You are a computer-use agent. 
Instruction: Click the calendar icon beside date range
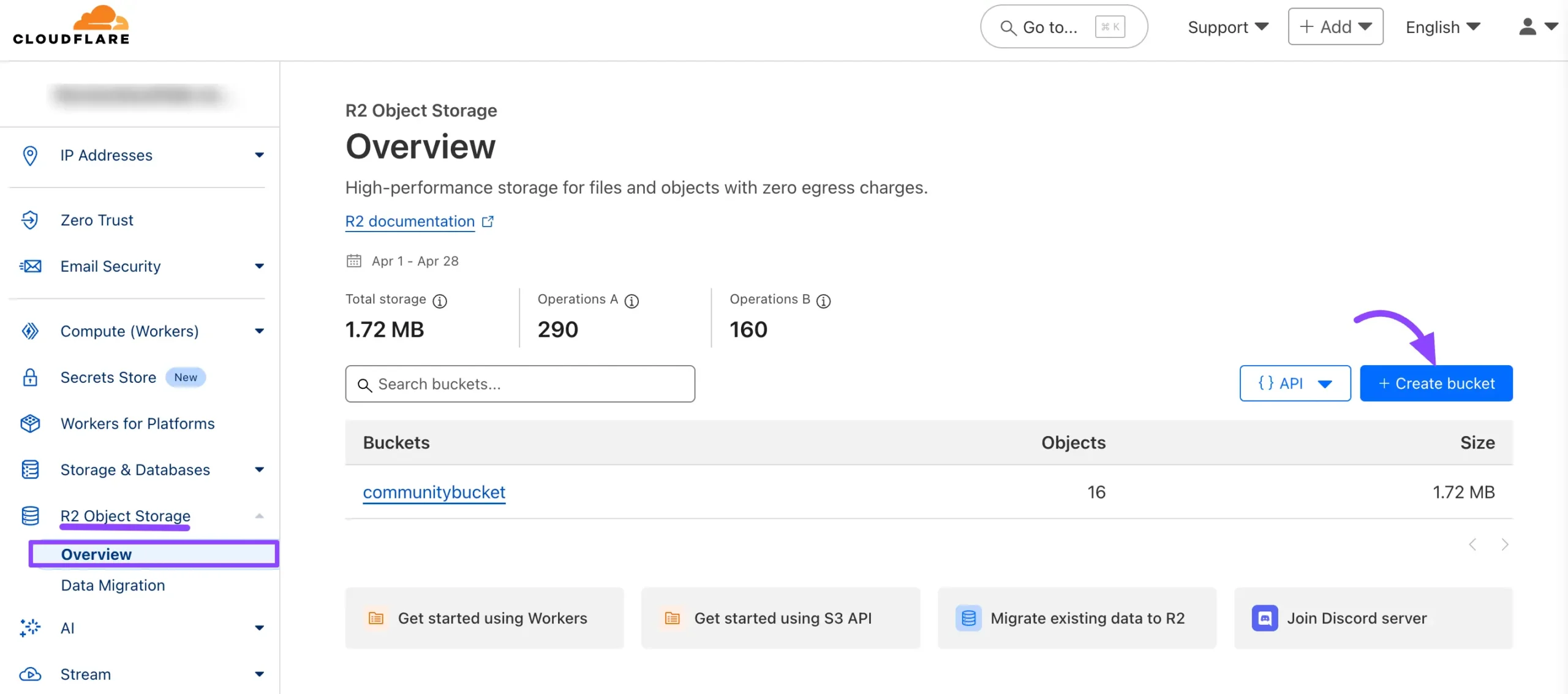tap(354, 261)
